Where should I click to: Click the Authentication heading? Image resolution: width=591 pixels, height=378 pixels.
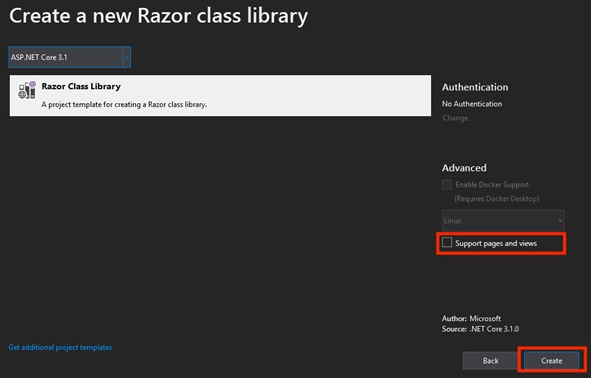(475, 87)
